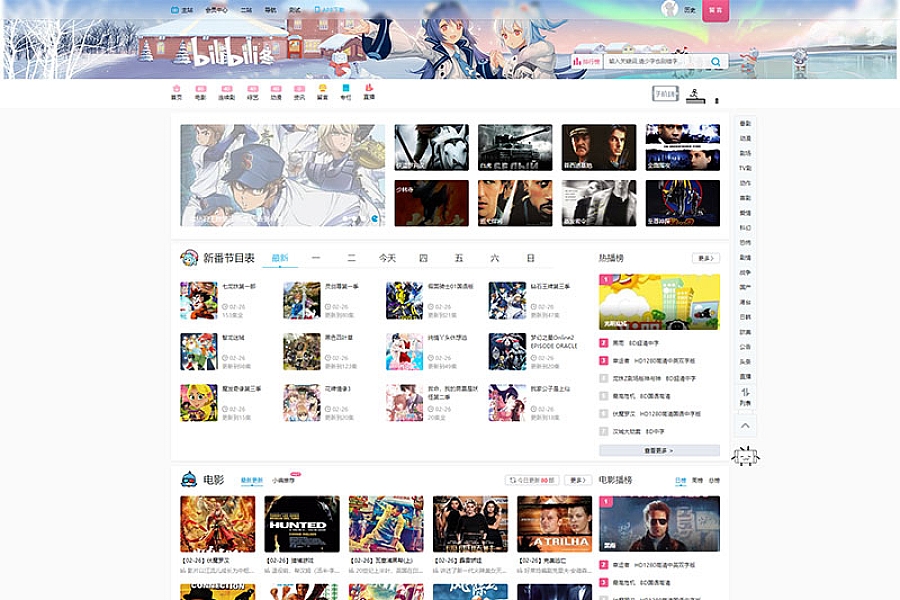Click the TV icon for 主站

175,10
